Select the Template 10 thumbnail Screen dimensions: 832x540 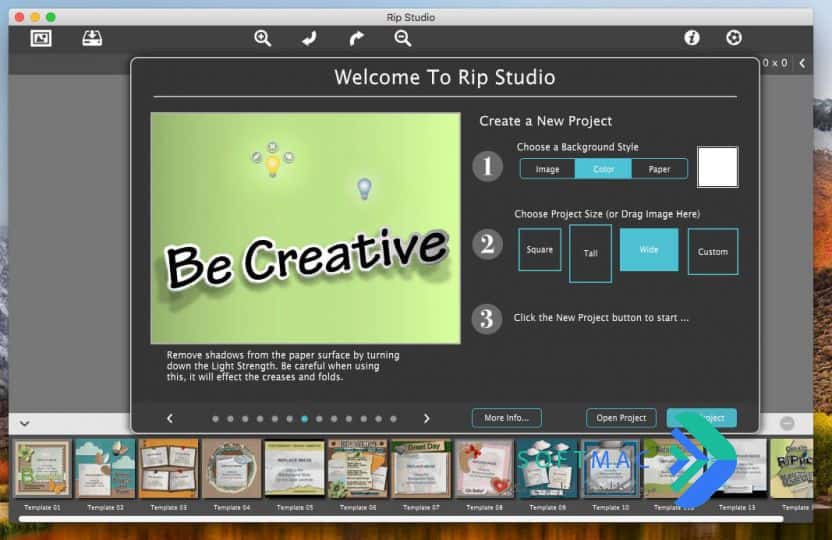(610, 468)
